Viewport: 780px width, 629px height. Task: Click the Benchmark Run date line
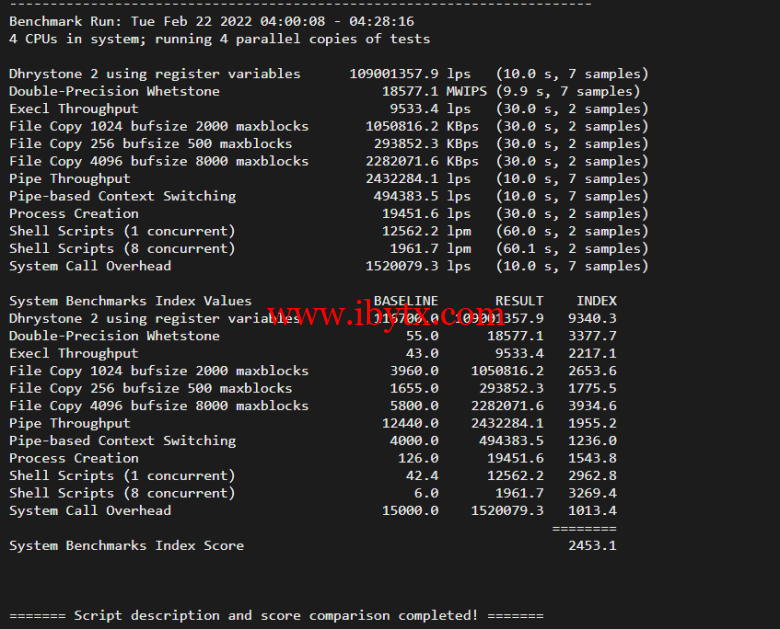coord(211,21)
